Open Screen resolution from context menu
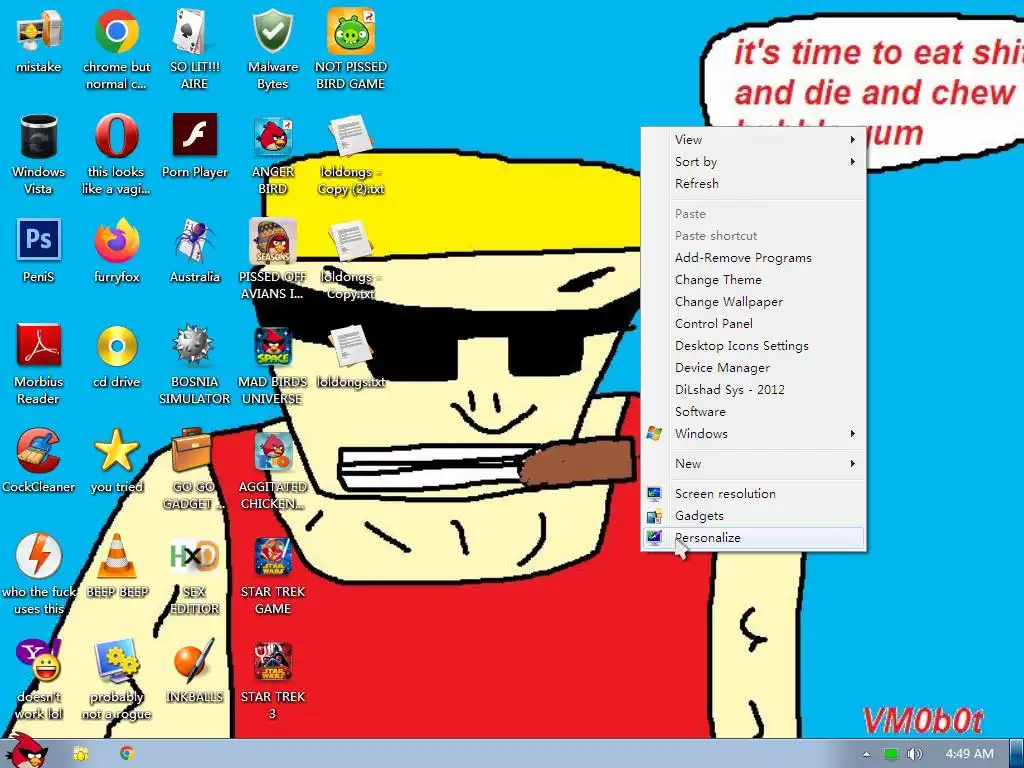The height and width of the screenshot is (768, 1024). click(x=754, y=494)
